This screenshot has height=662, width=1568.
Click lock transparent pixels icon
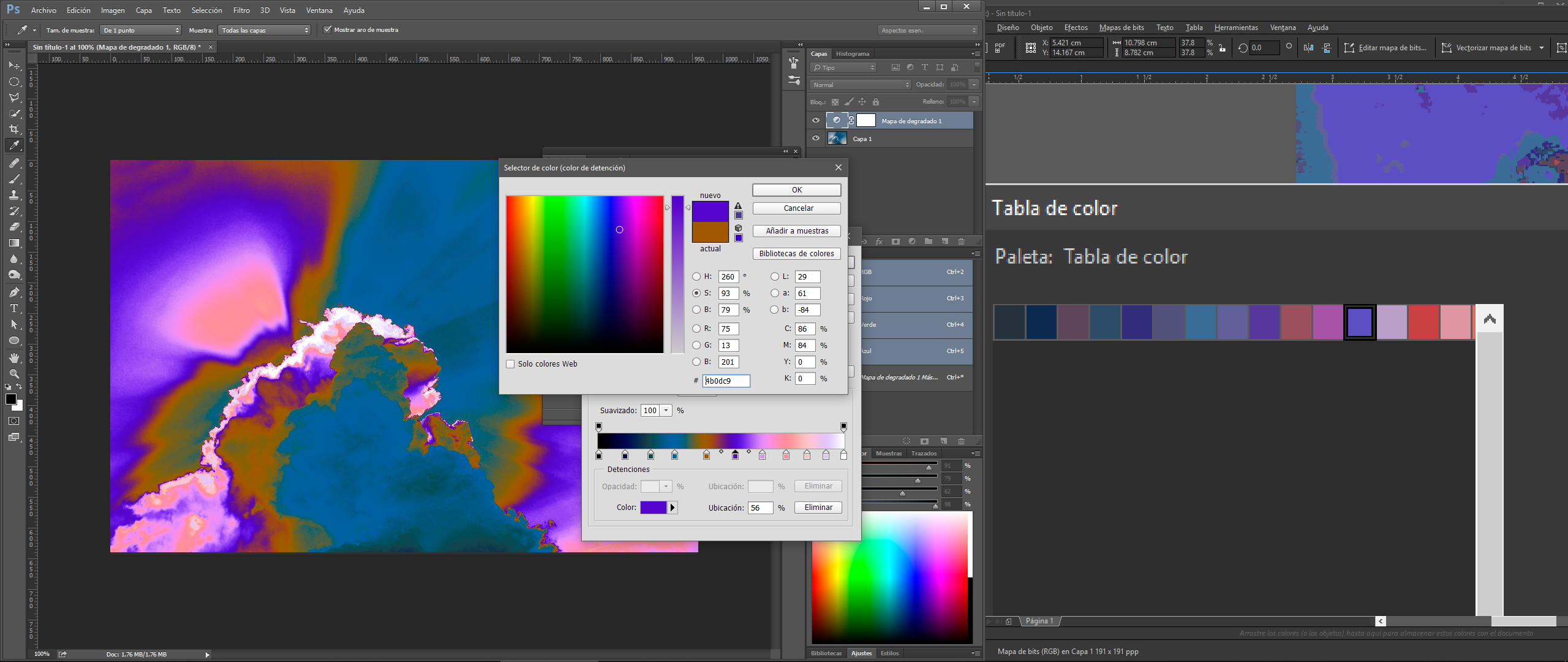pyautogui.click(x=835, y=102)
